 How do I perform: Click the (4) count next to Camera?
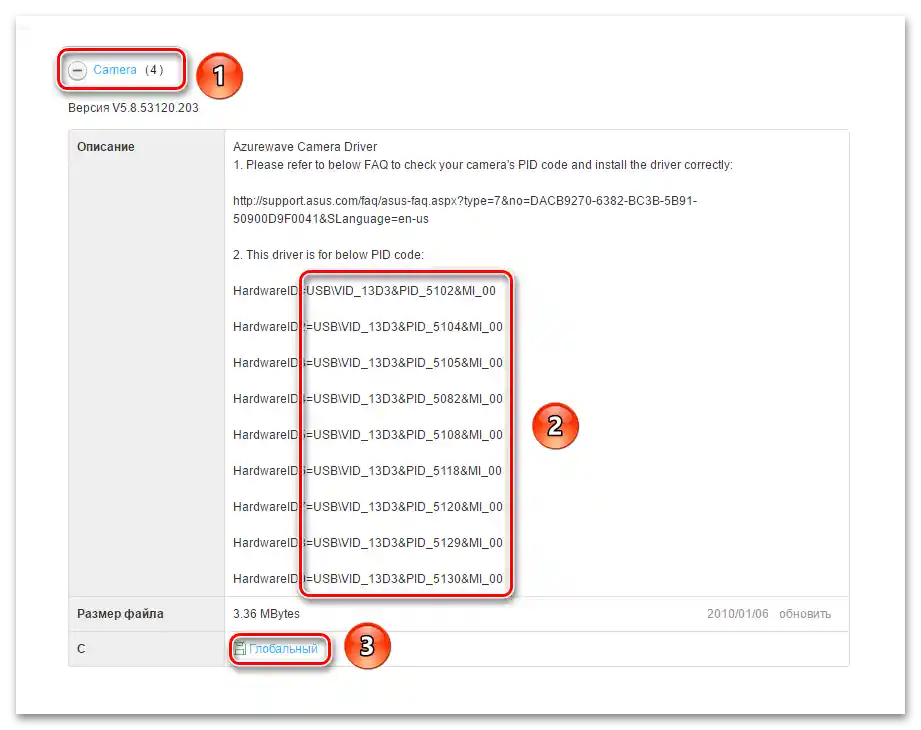click(154, 70)
